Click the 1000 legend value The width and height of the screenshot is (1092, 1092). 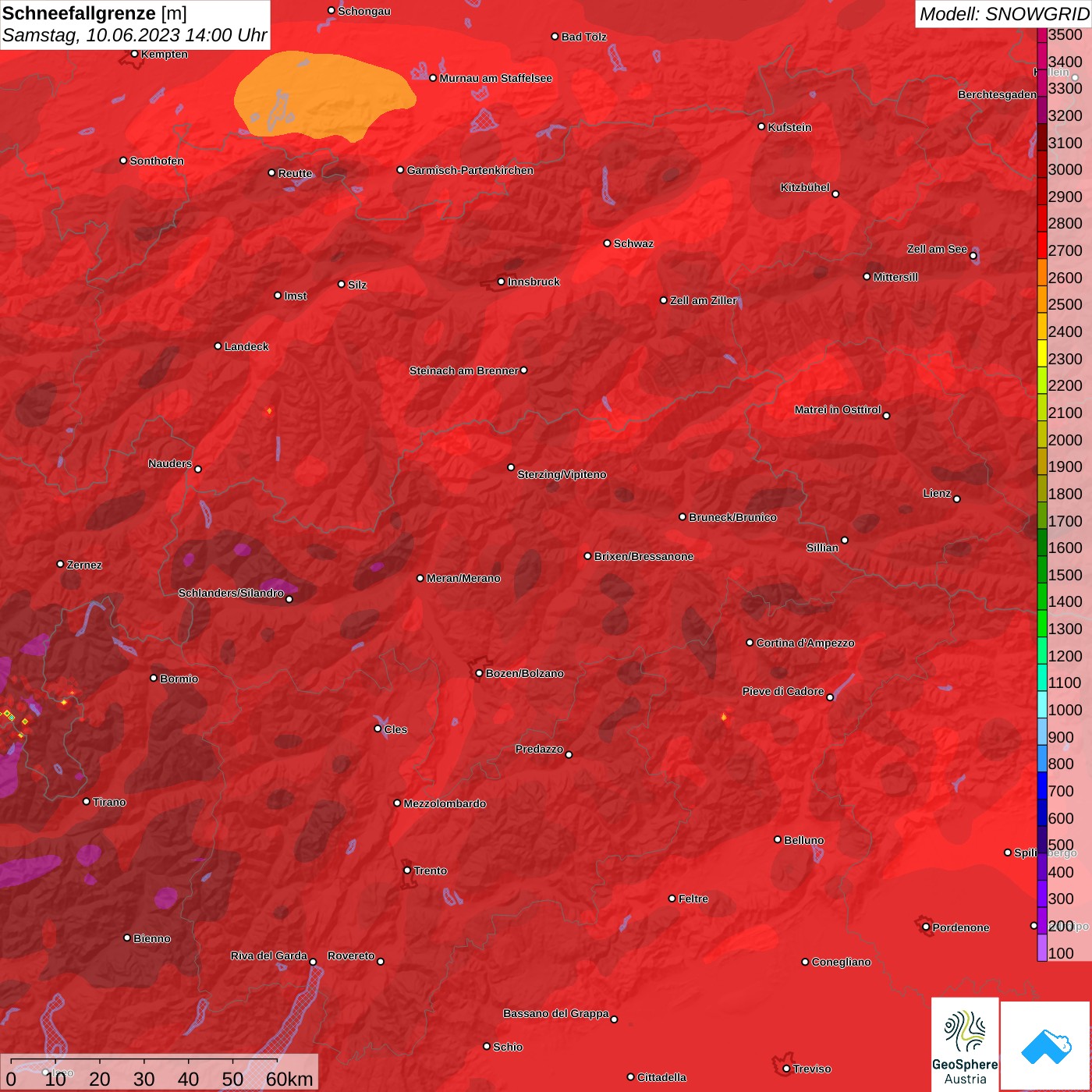click(1065, 710)
